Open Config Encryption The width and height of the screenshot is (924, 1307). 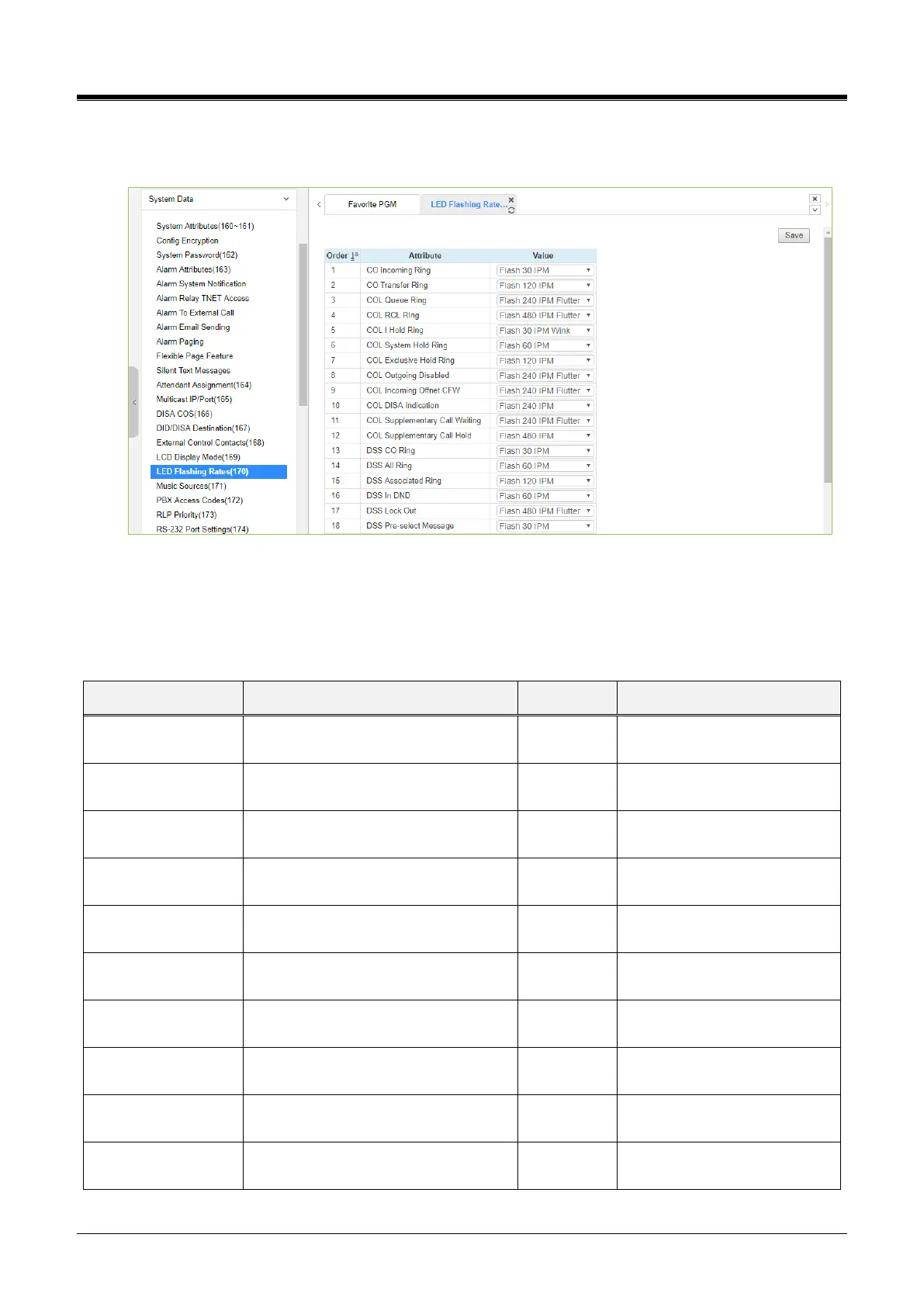coord(187,241)
